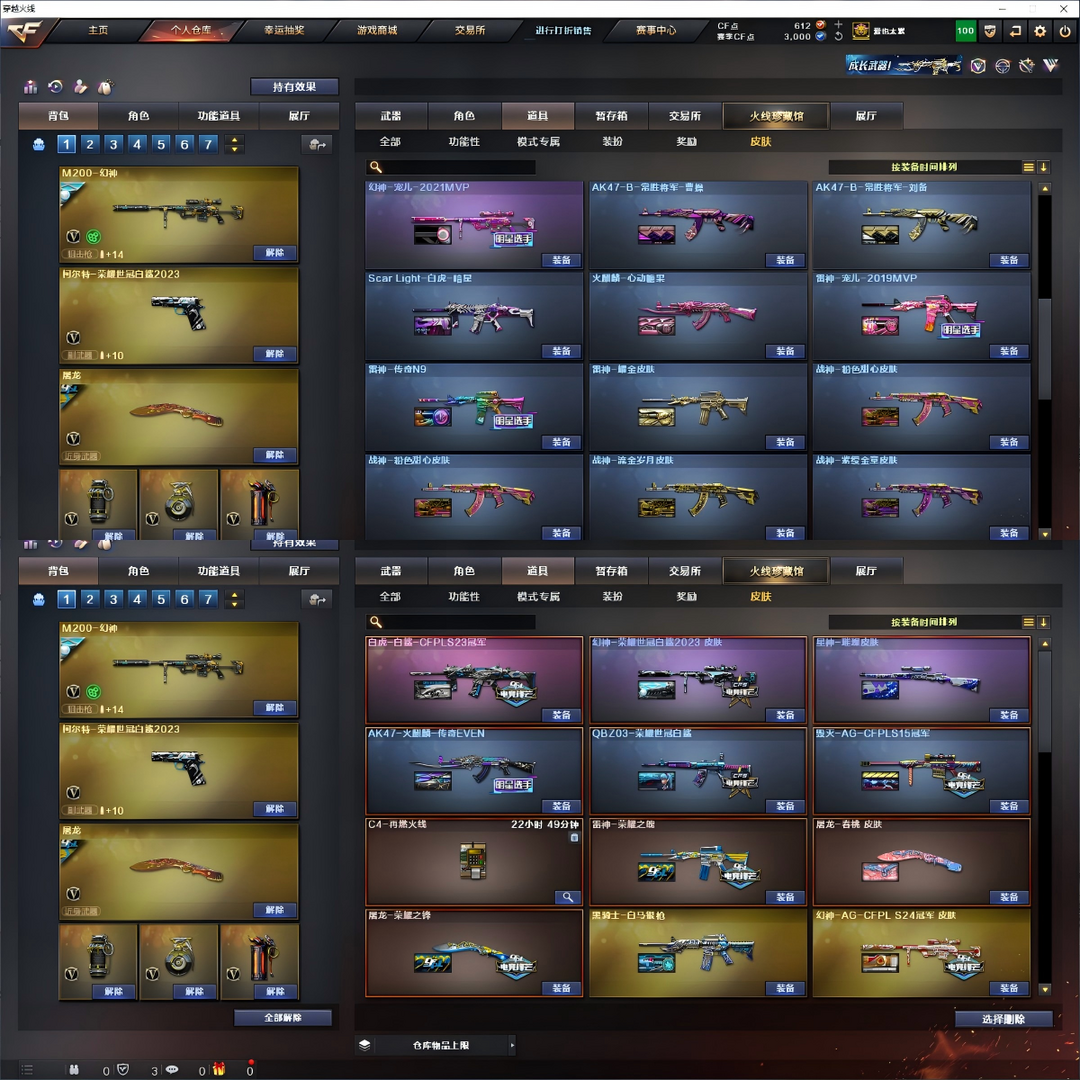Go to the 主页 tab
Viewport: 1080px width, 1080px height.
point(98,30)
